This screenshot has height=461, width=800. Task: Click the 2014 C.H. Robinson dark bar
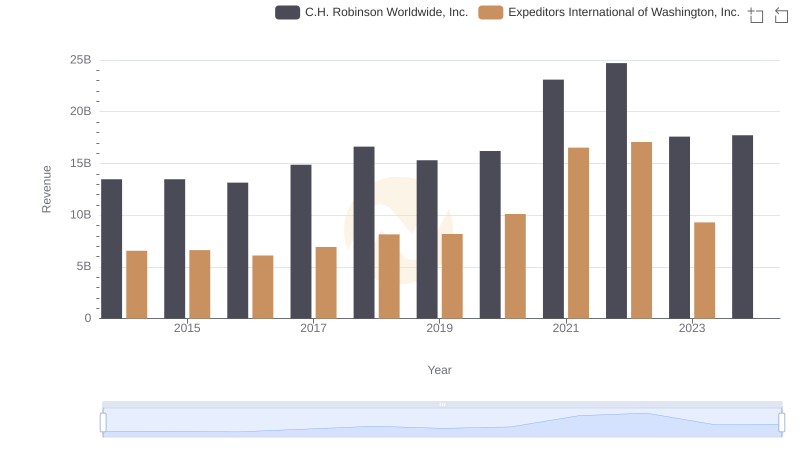(112, 249)
